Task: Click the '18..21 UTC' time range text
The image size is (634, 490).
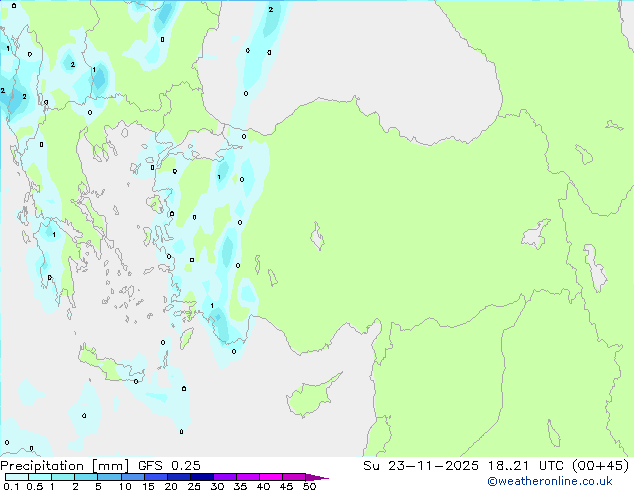Action: (525, 466)
